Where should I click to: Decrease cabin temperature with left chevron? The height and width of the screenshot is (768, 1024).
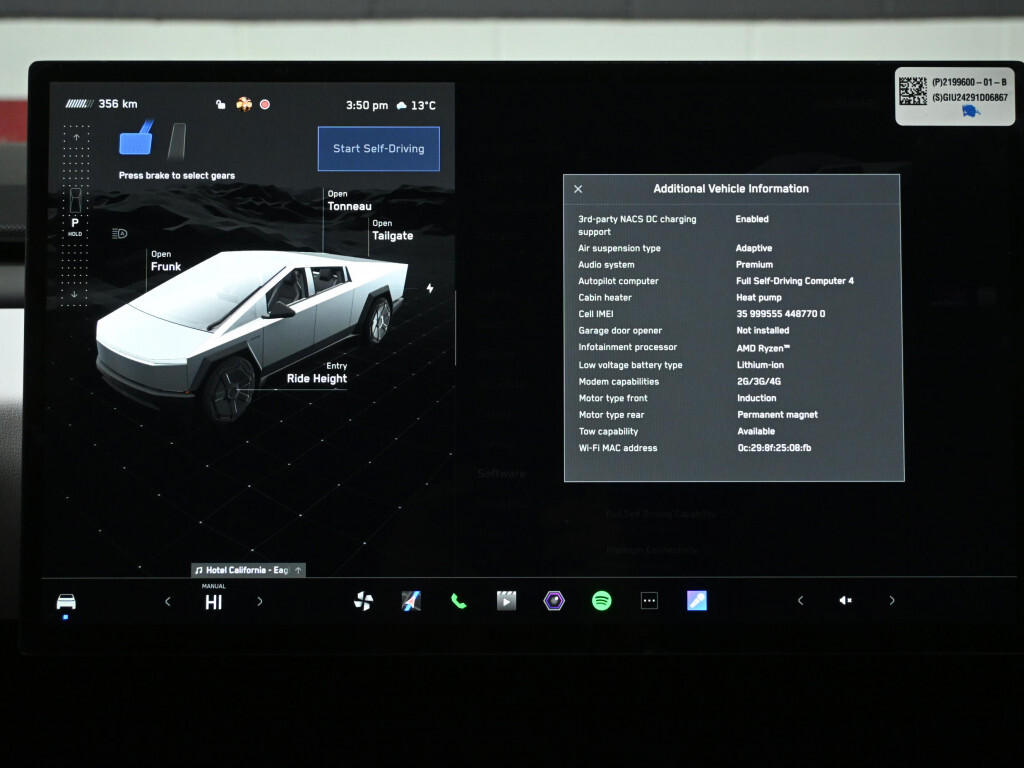[168, 601]
